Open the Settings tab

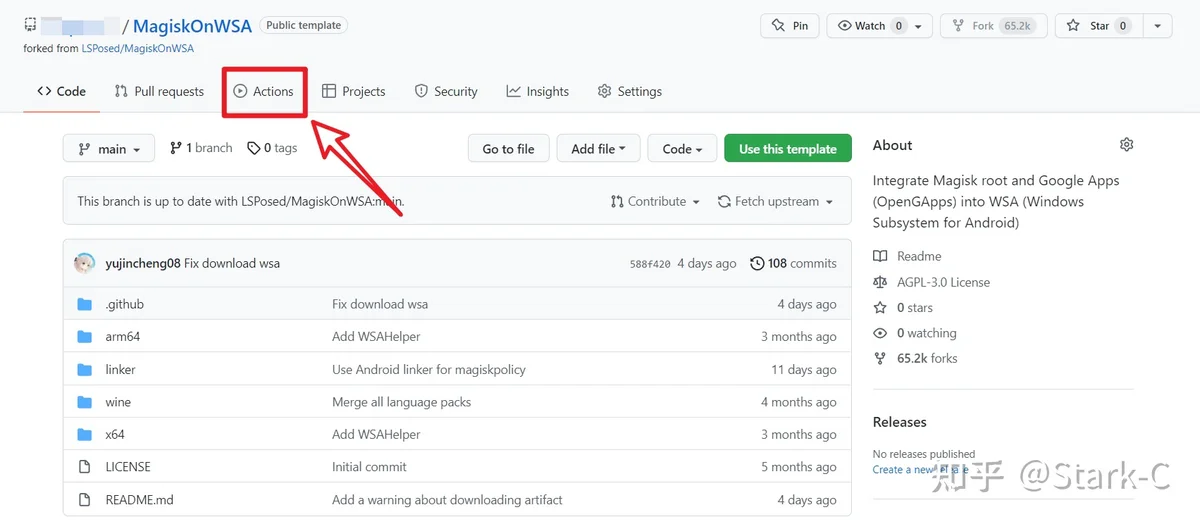coord(630,91)
